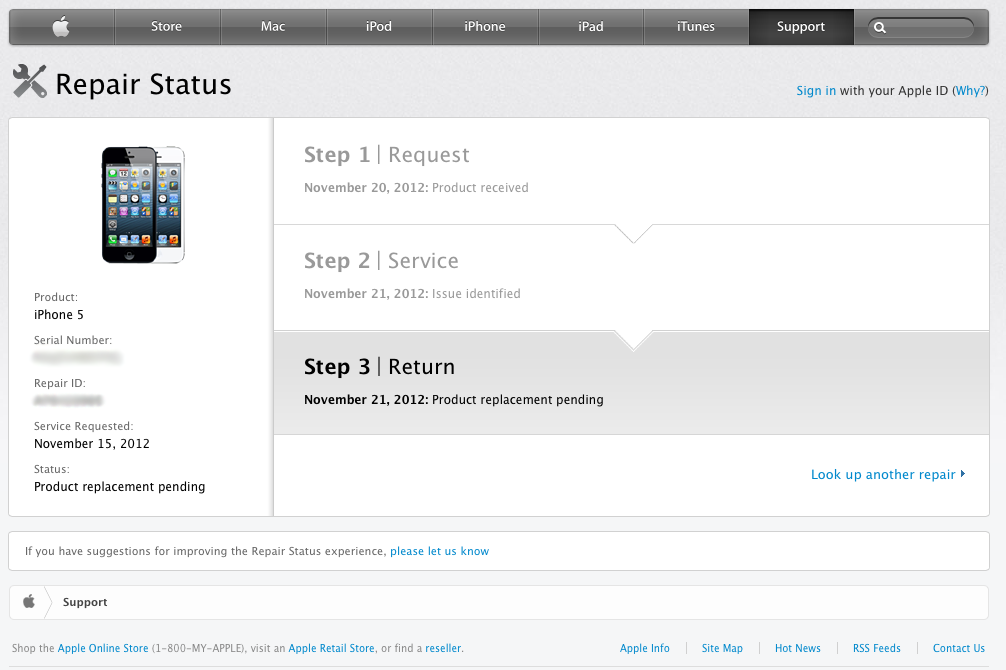Click the search magnifier icon
This screenshot has height=670, width=1006.
(x=880, y=28)
